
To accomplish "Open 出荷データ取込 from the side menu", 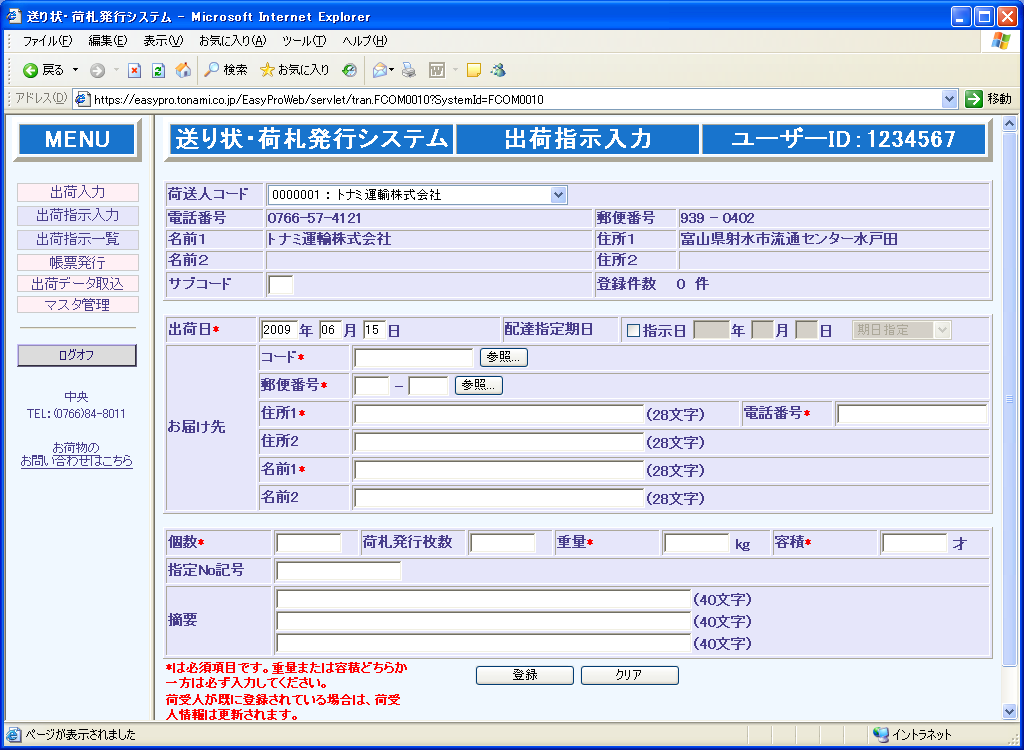I will point(78,284).
